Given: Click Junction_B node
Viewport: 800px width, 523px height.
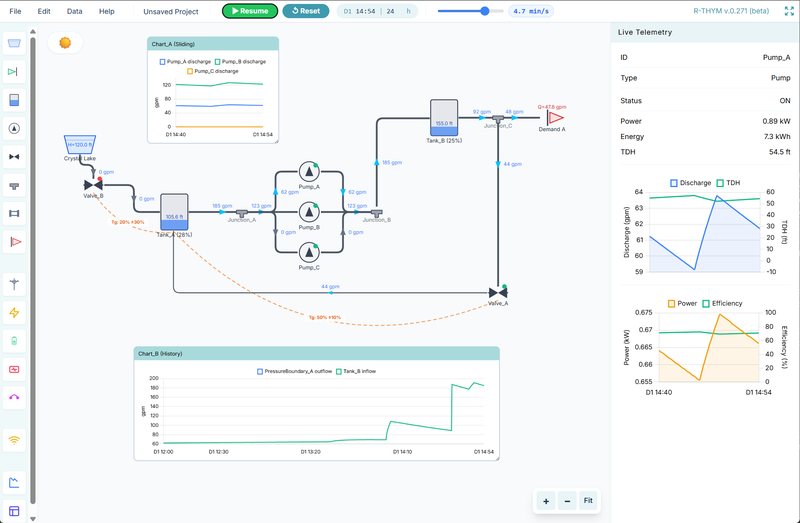Looking at the screenshot, I should click(x=377, y=213).
